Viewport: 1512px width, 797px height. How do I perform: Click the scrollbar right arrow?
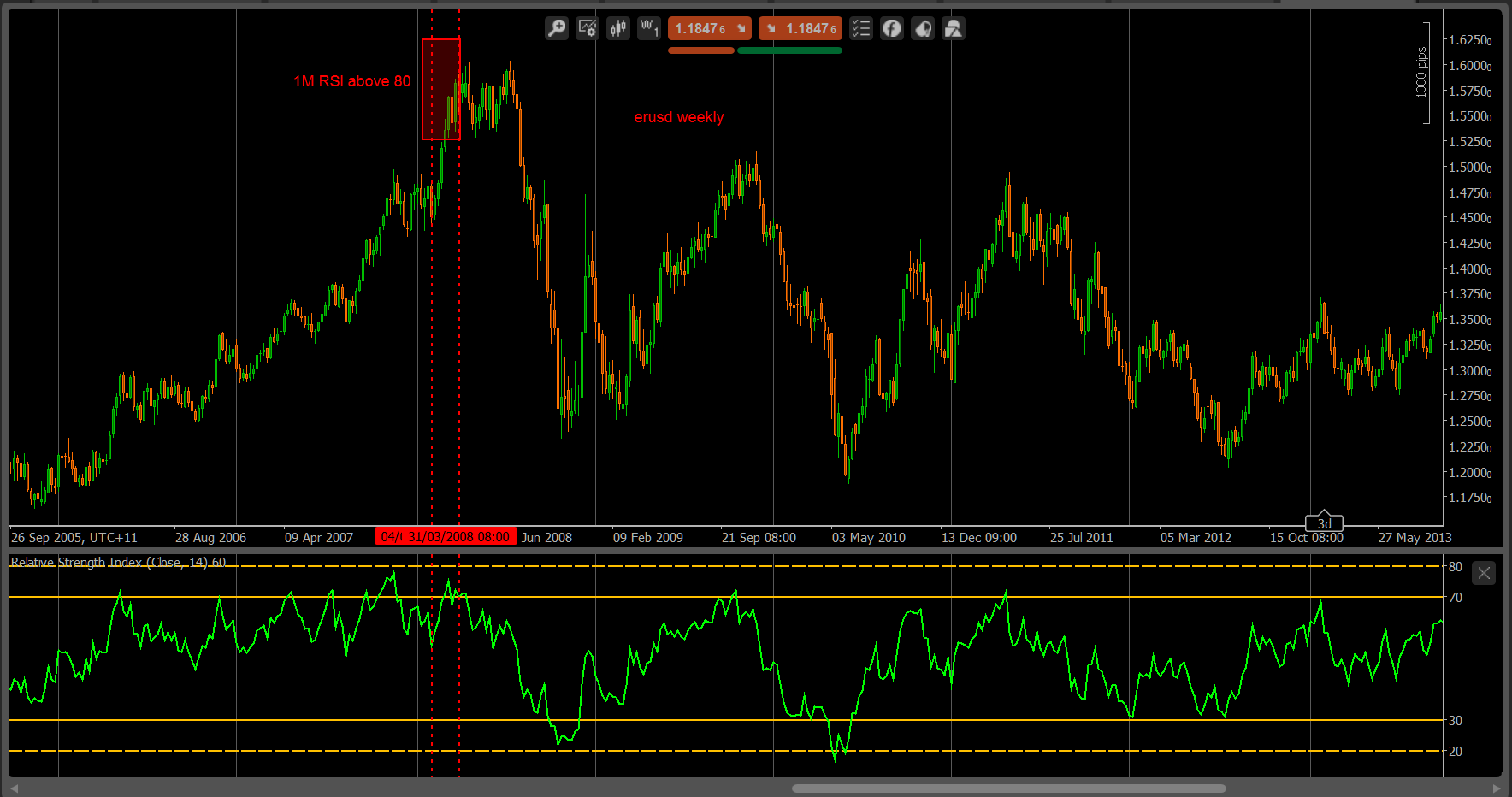[1497, 788]
